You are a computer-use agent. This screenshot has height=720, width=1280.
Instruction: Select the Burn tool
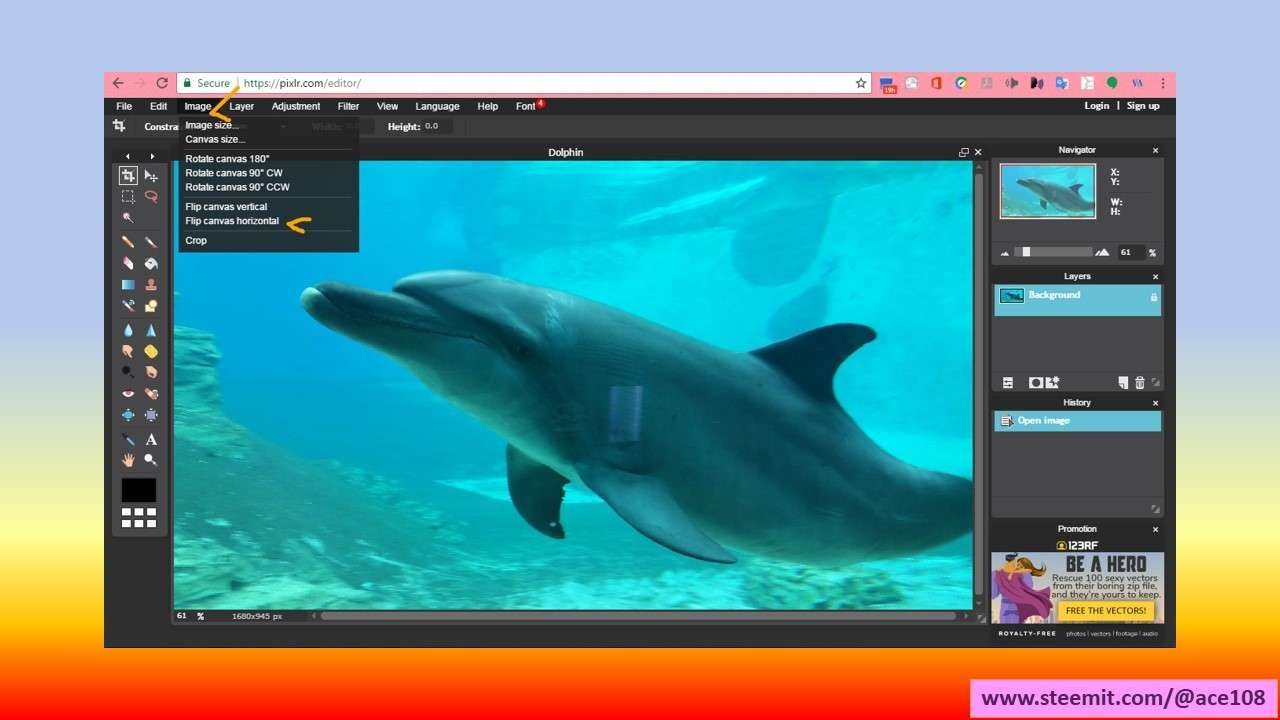pos(151,372)
